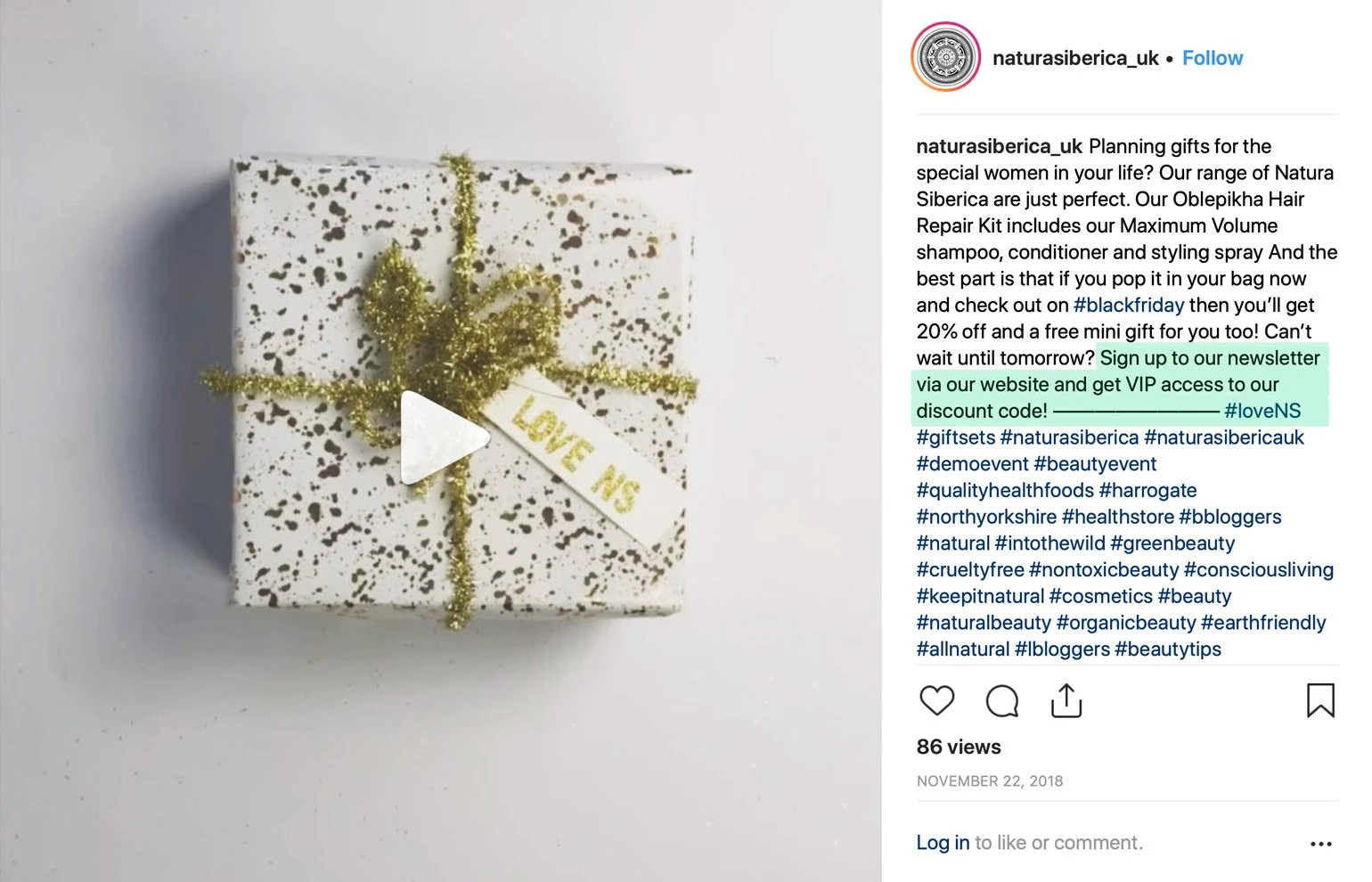Open the three-dot more options menu
The image size is (1372, 882).
click(1321, 844)
